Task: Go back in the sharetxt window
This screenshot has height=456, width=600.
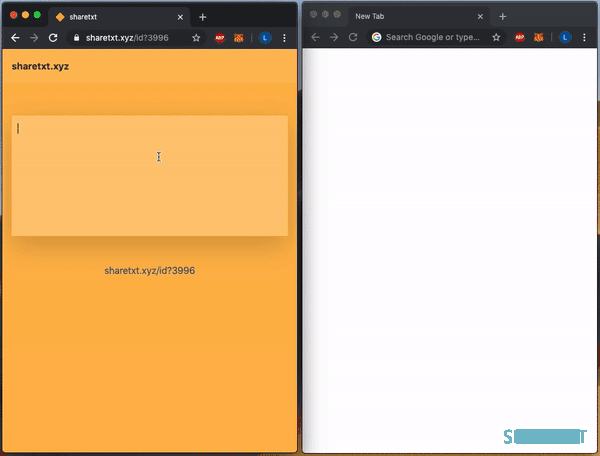Action: 15,38
